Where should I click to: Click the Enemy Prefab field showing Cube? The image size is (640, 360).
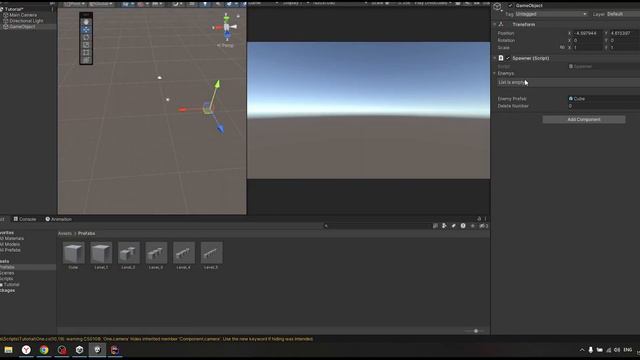point(604,99)
